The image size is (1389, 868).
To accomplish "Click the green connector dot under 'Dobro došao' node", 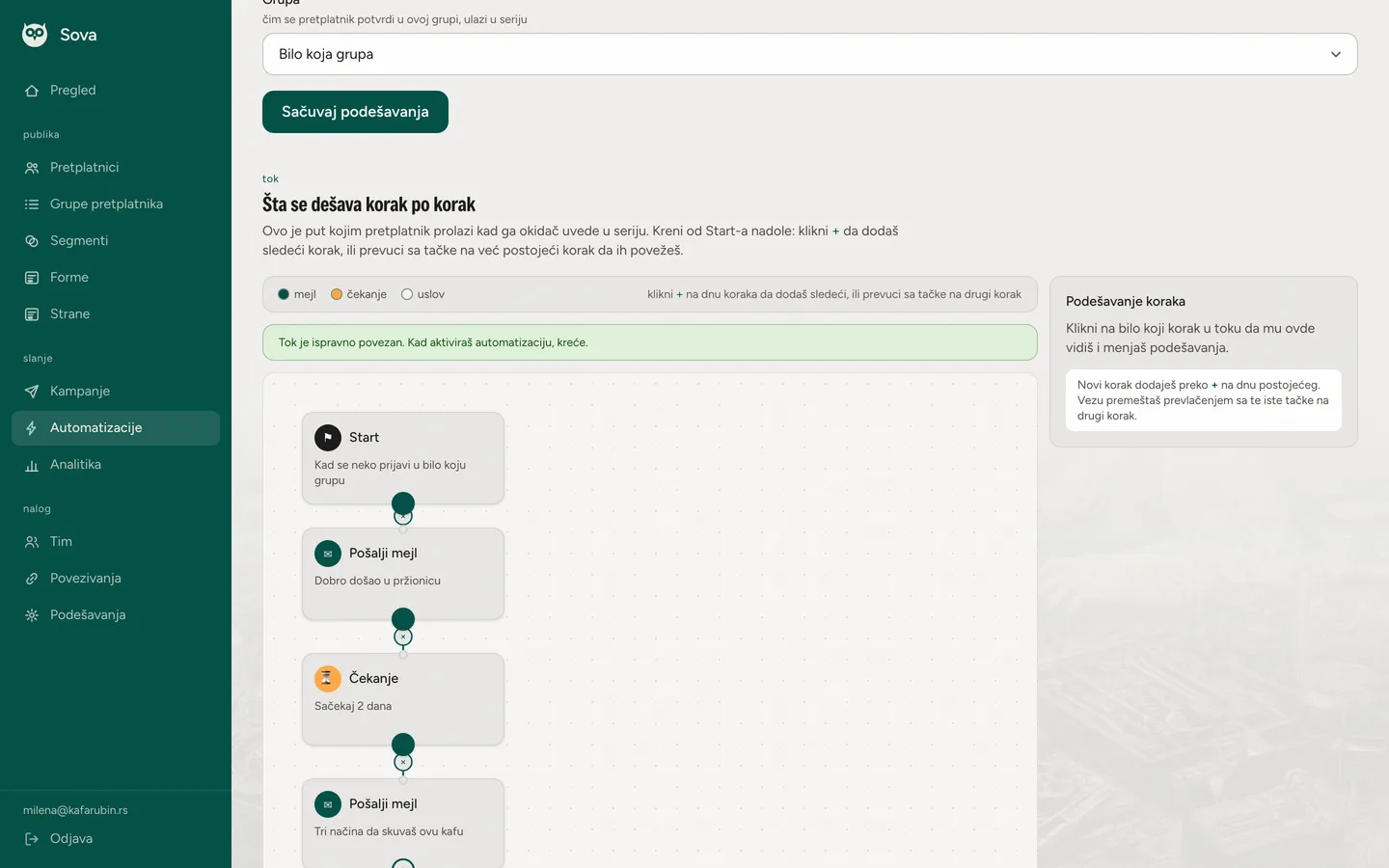I will pyautogui.click(x=403, y=619).
